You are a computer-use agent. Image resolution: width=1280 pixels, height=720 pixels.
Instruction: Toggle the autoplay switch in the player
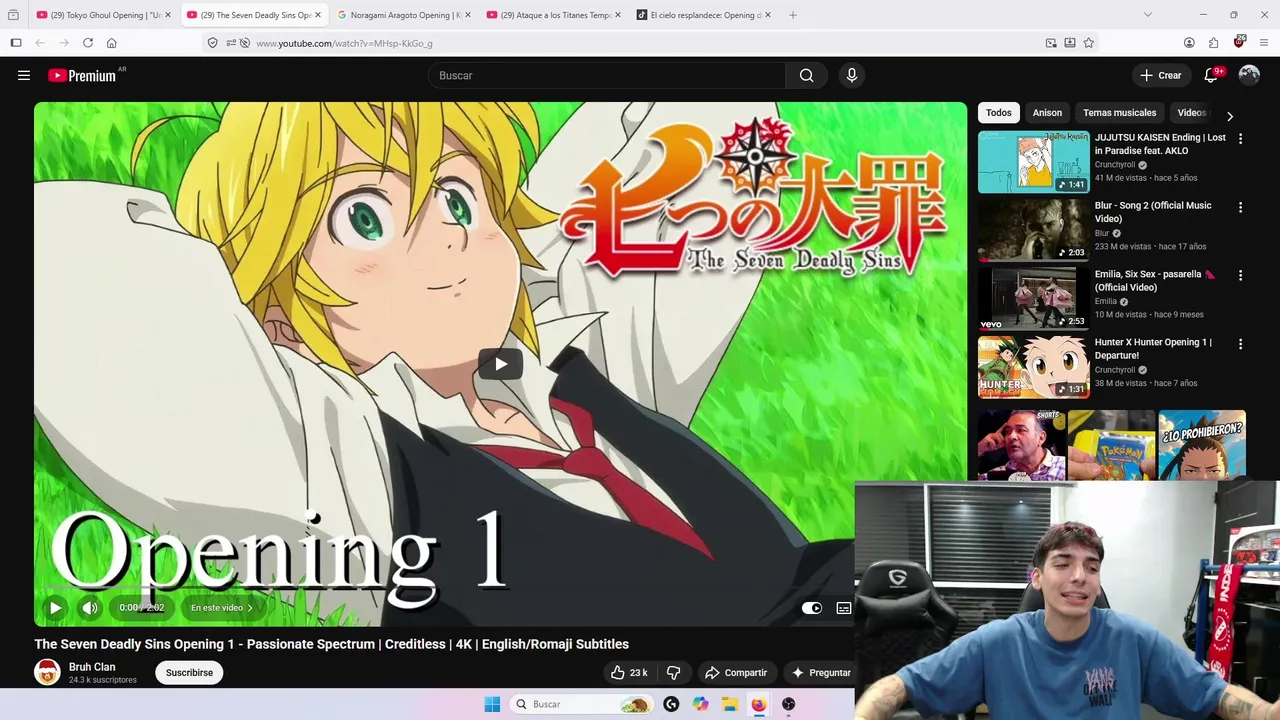(812, 608)
